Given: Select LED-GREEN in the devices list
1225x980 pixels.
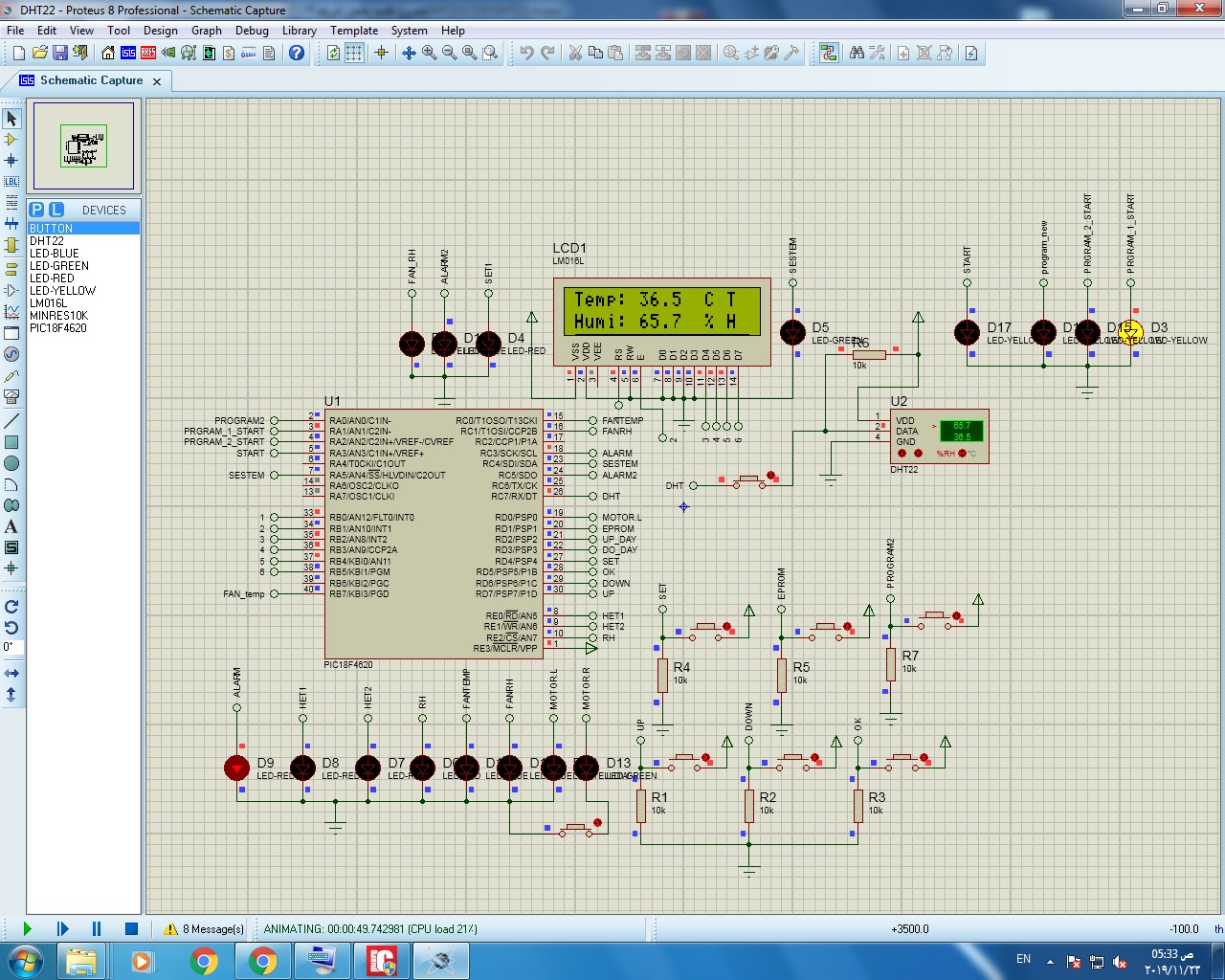Looking at the screenshot, I should (x=83, y=266).
